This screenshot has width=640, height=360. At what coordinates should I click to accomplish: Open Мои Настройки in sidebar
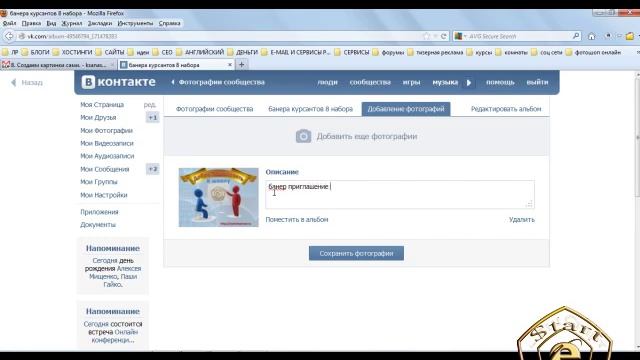[104, 195]
